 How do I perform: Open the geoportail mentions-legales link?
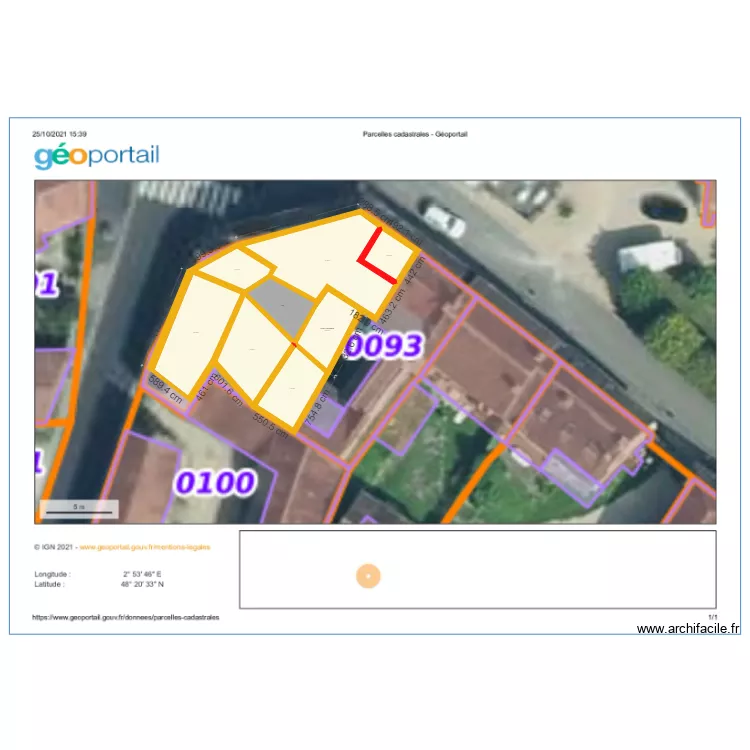coord(159,547)
